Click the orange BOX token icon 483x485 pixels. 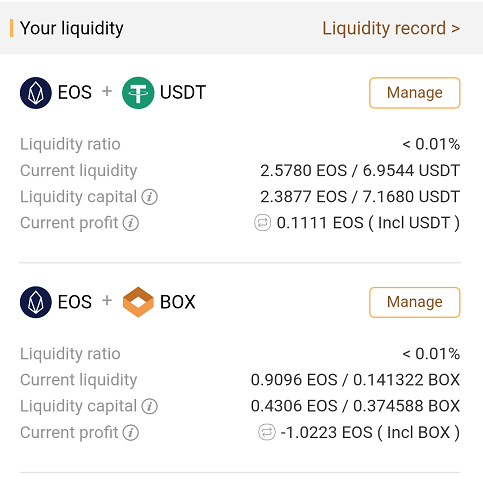138,302
